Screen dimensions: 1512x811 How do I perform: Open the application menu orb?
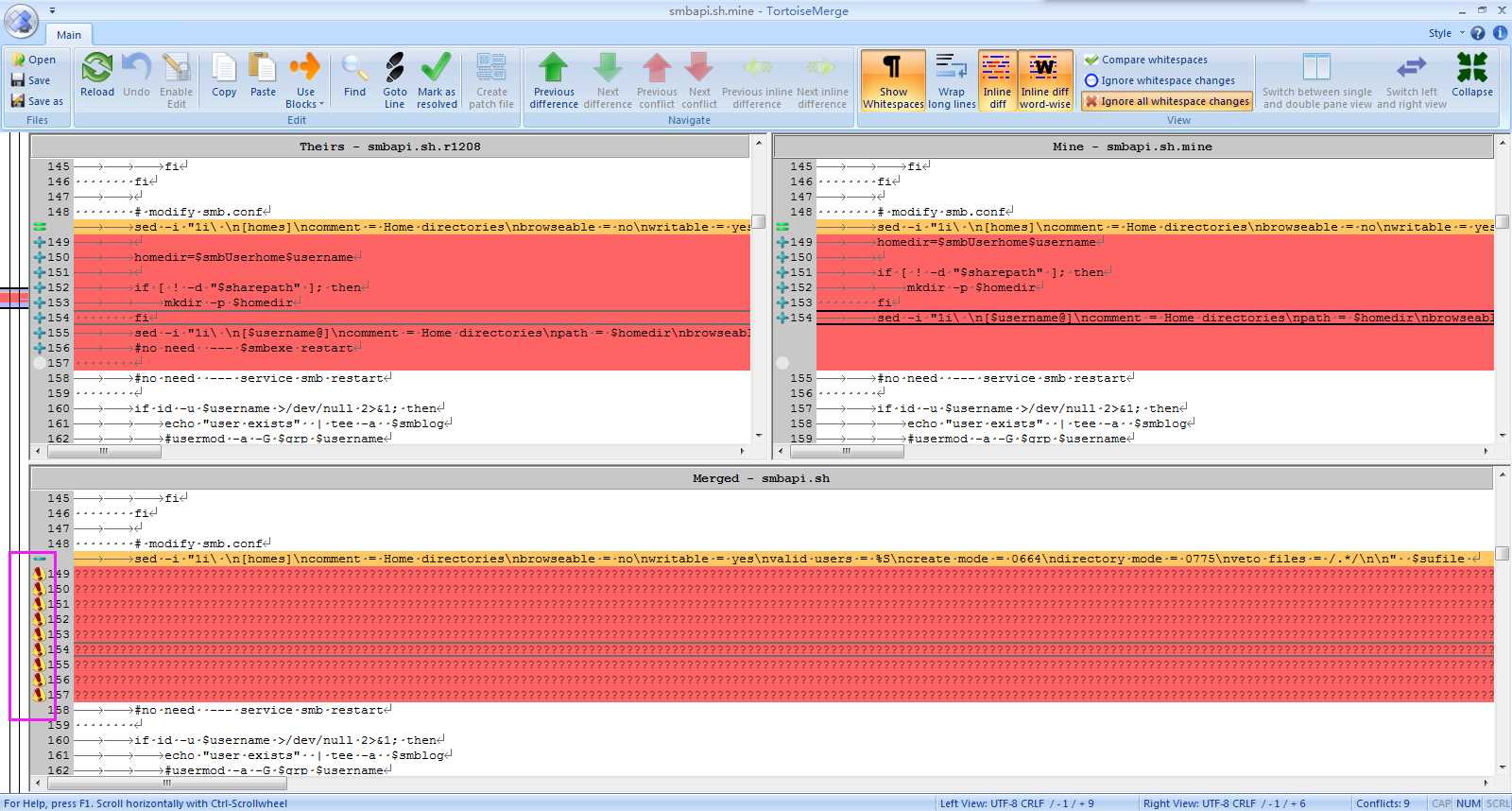21,21
